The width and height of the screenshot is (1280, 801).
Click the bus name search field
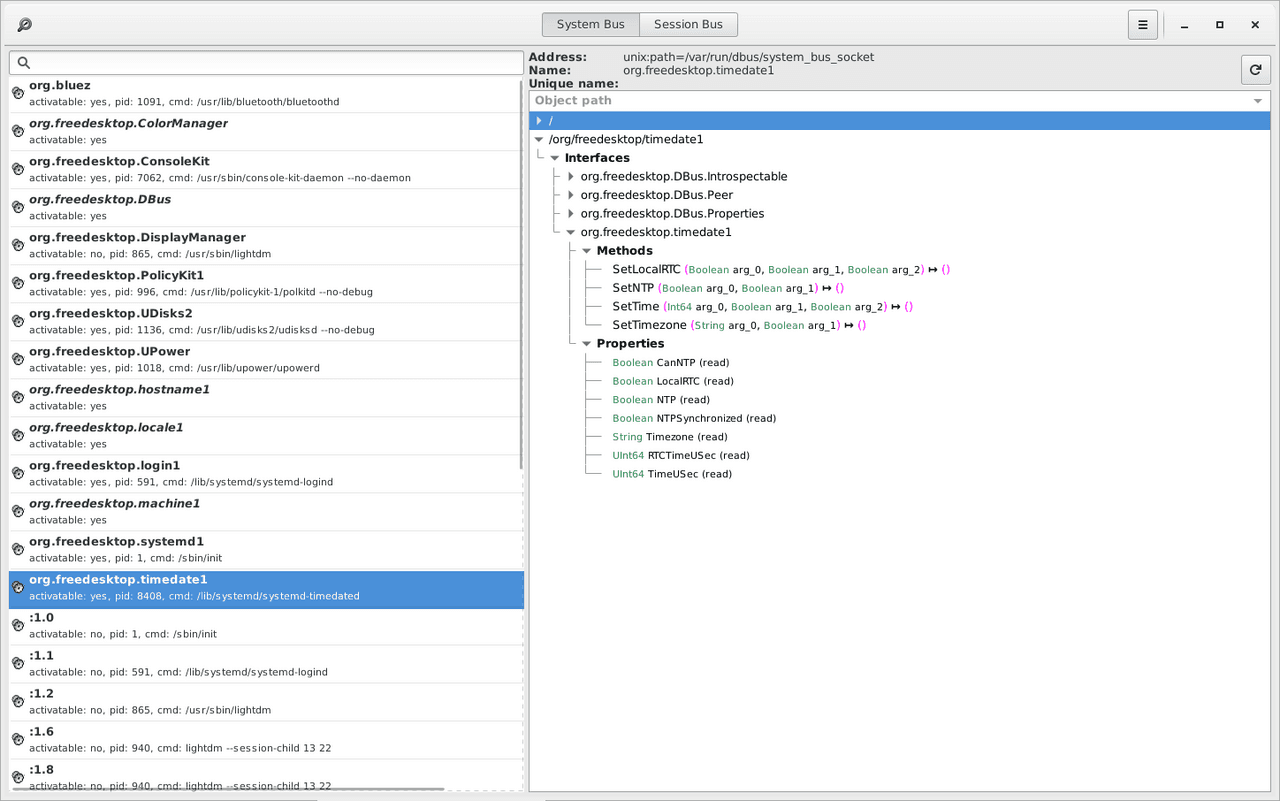coord(266,63)
